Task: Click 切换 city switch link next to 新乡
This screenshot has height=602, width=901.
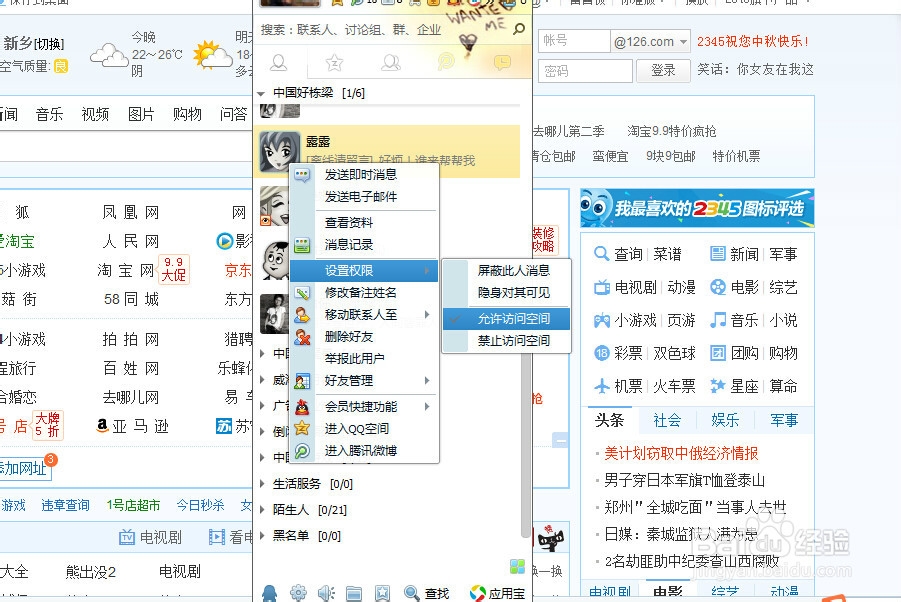Action: pyautogui.click(x=49, y=44)
